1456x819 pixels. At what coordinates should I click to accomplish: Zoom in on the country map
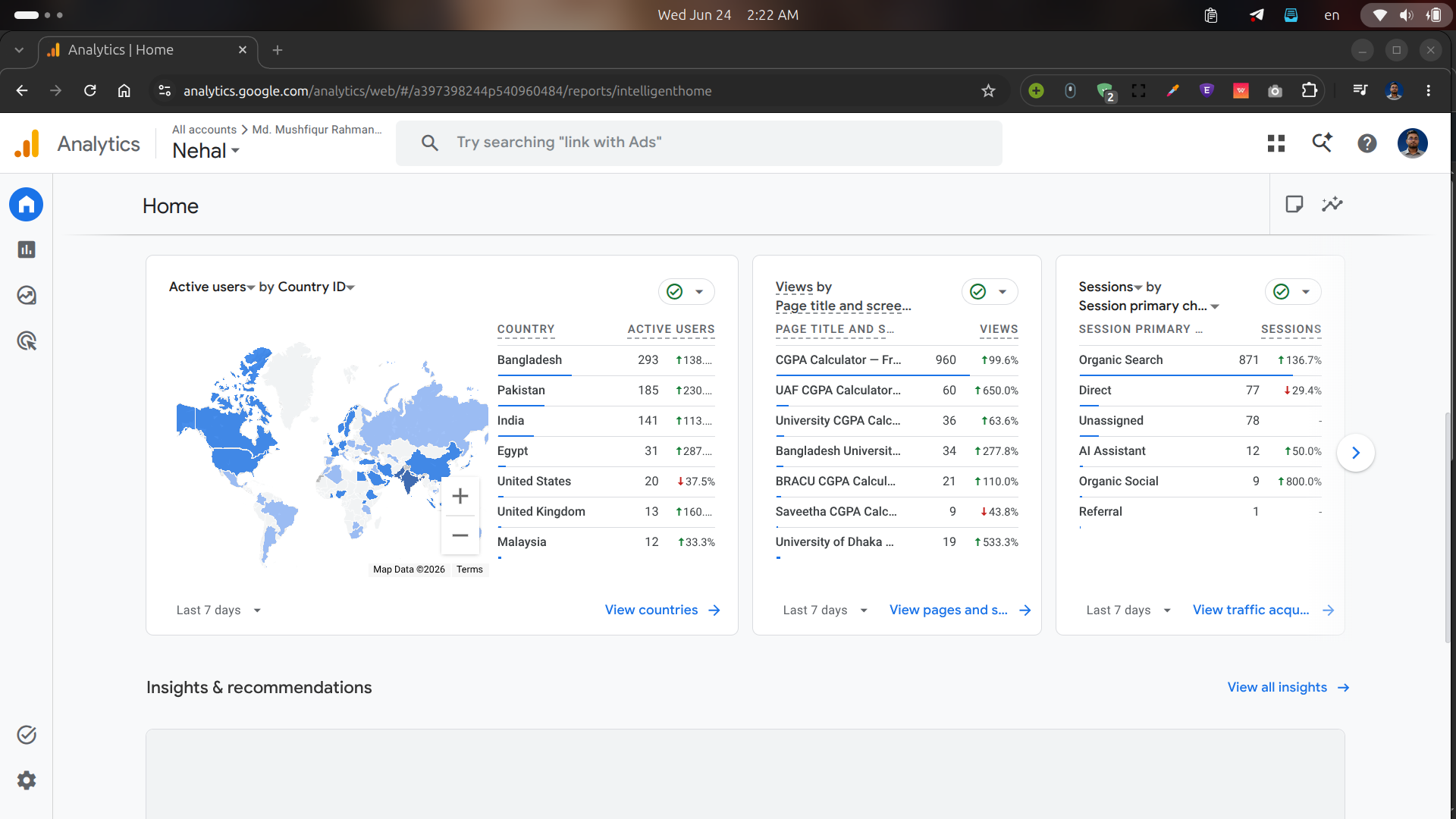click(460, 497)
